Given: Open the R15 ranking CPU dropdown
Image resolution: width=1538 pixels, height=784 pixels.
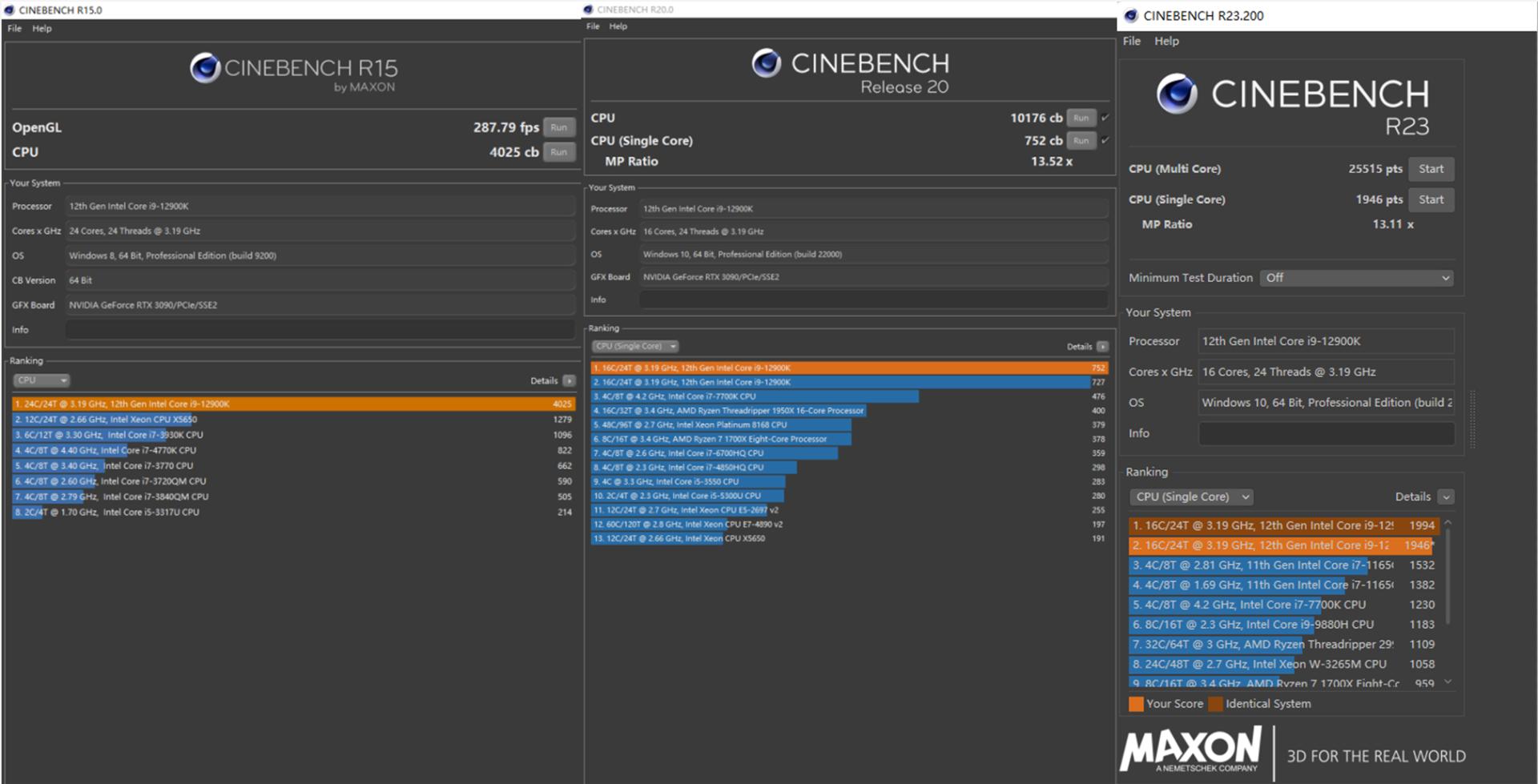Looking at the screenshot, I should pos(41,380).
